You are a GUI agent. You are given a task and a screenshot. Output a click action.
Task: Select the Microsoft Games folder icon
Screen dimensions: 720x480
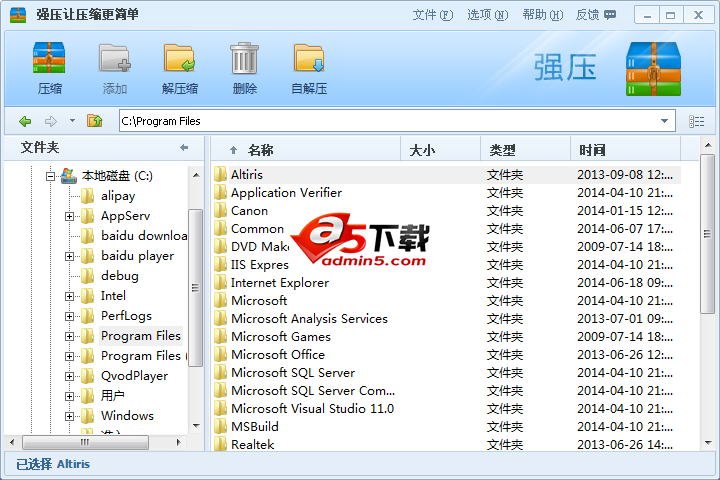(220, 337)
